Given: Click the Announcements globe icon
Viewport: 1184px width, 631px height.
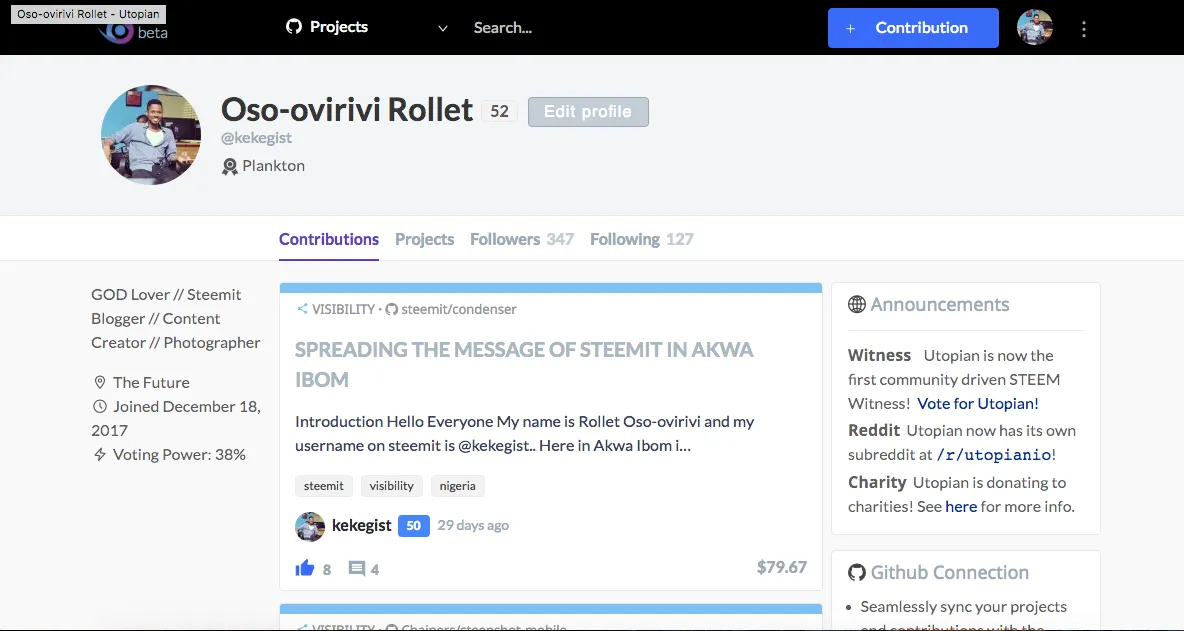Looking at the screenshot, I should pos(856,304).
